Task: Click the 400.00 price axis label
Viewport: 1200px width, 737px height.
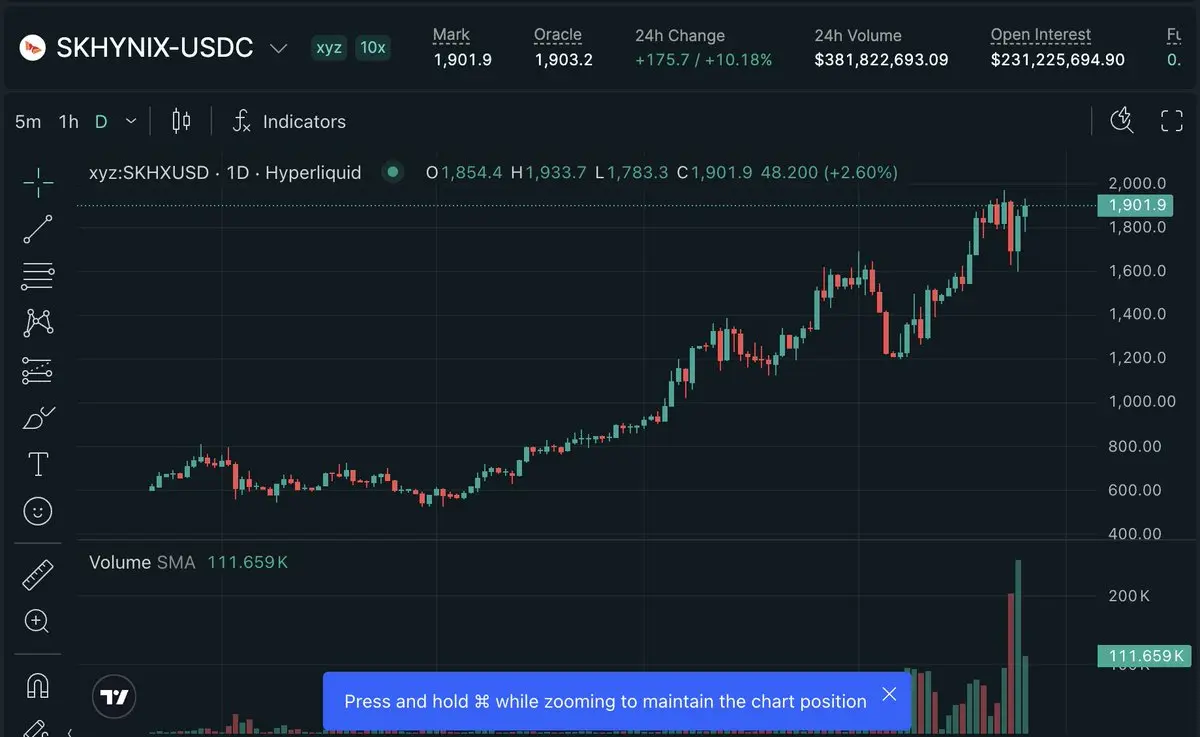Action: [1135, 534]
